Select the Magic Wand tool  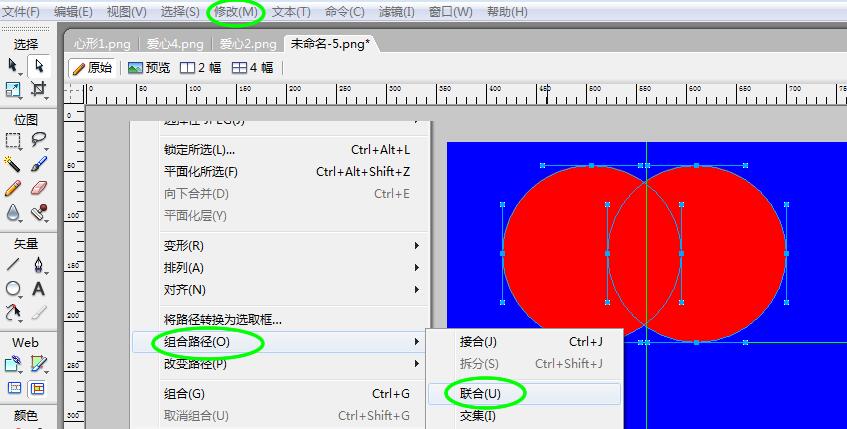click(x=14, y=163)
